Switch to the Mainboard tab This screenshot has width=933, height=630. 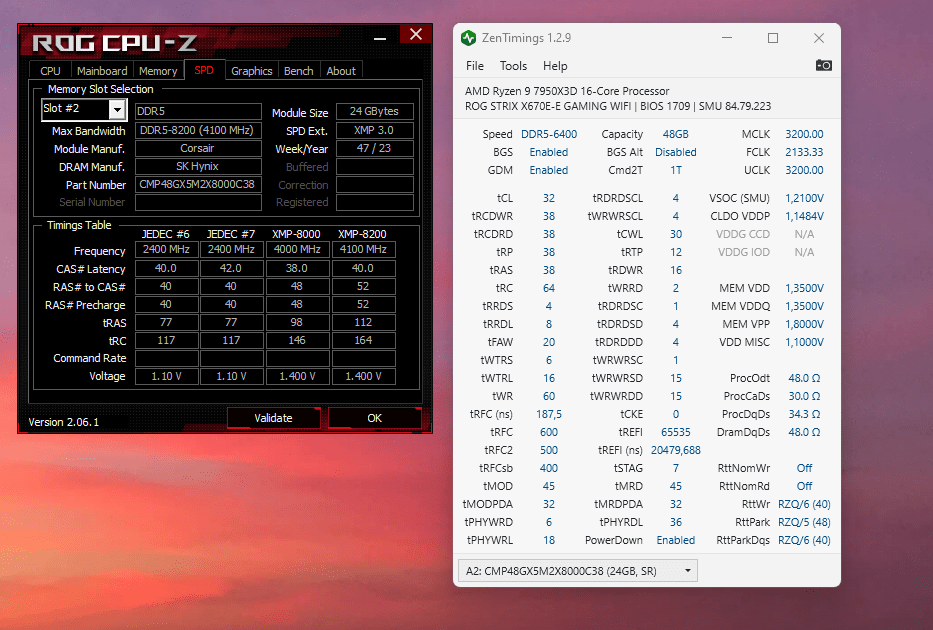(x=102, y=71)
